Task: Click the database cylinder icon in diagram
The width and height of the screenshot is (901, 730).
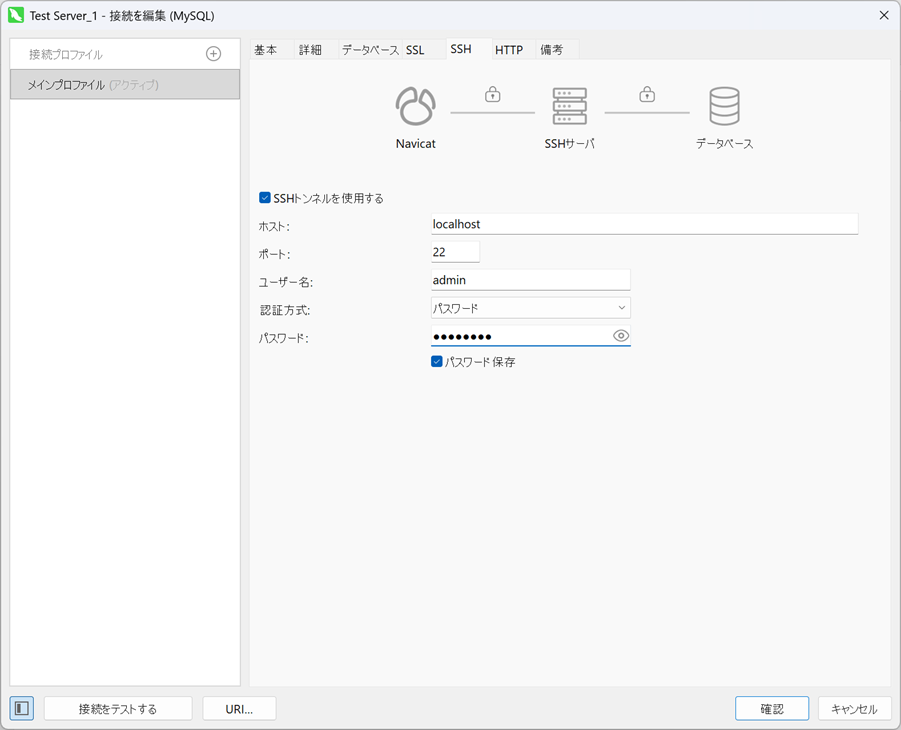Action: (724, 106)
